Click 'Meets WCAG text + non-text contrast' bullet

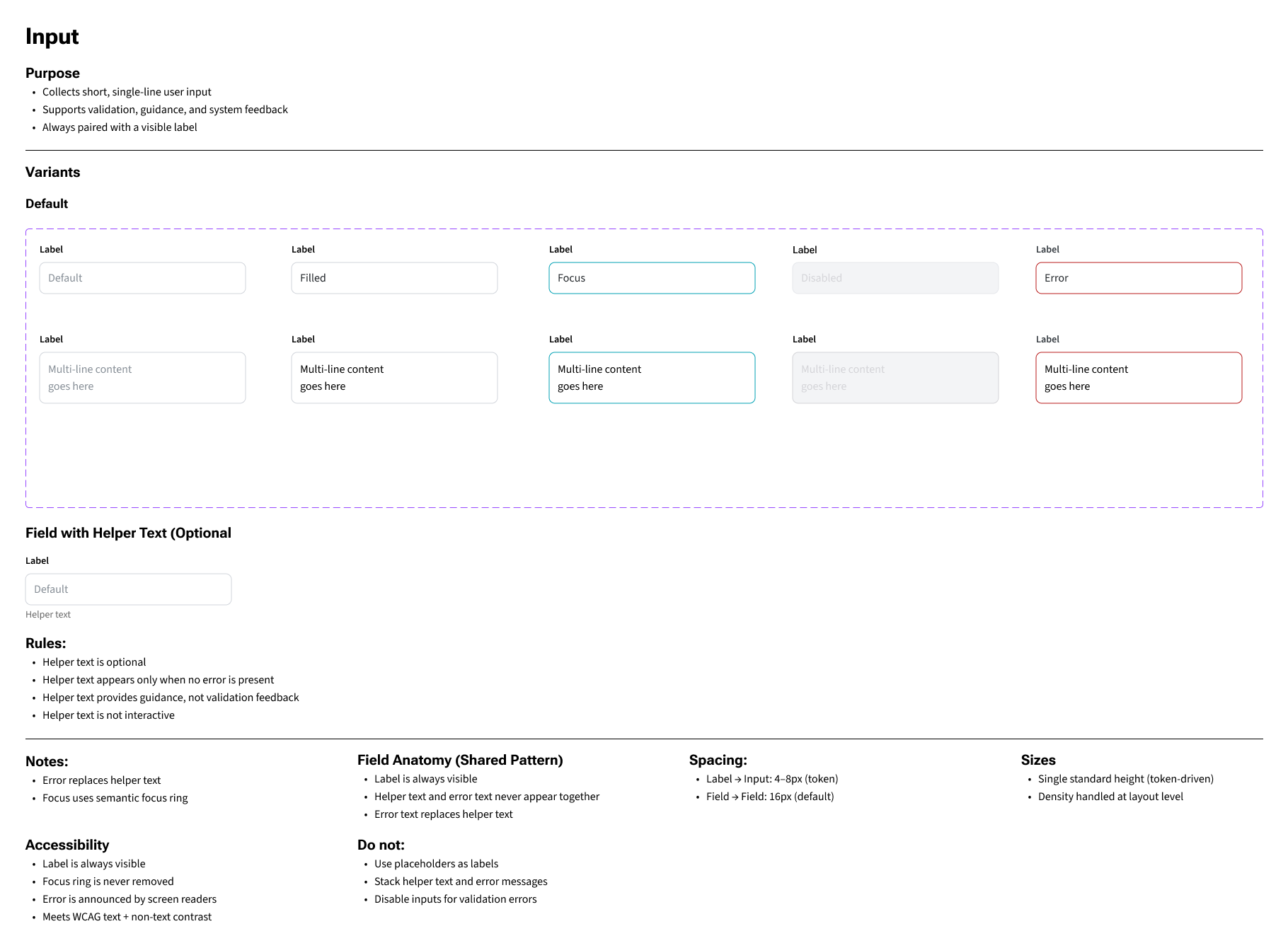(127, 917)
